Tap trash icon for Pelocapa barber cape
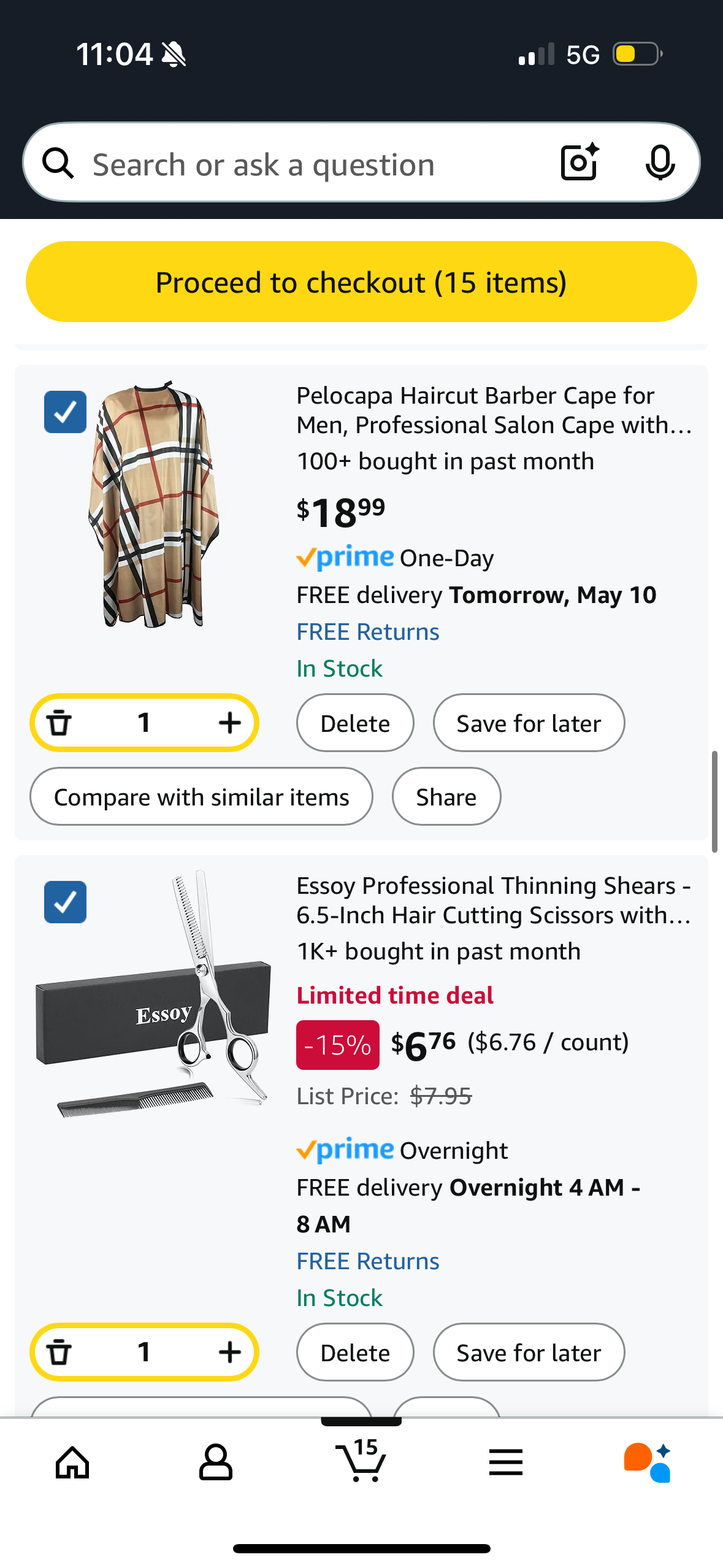The image size is (723, 1568). 59,723
